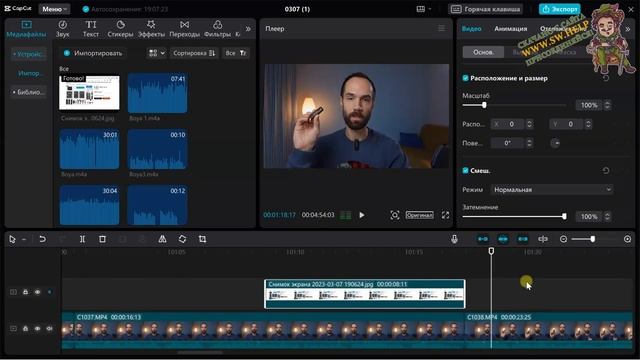640x360 pixels.
Task: Open the Переходы transitions panel
Action: [184, 29]
